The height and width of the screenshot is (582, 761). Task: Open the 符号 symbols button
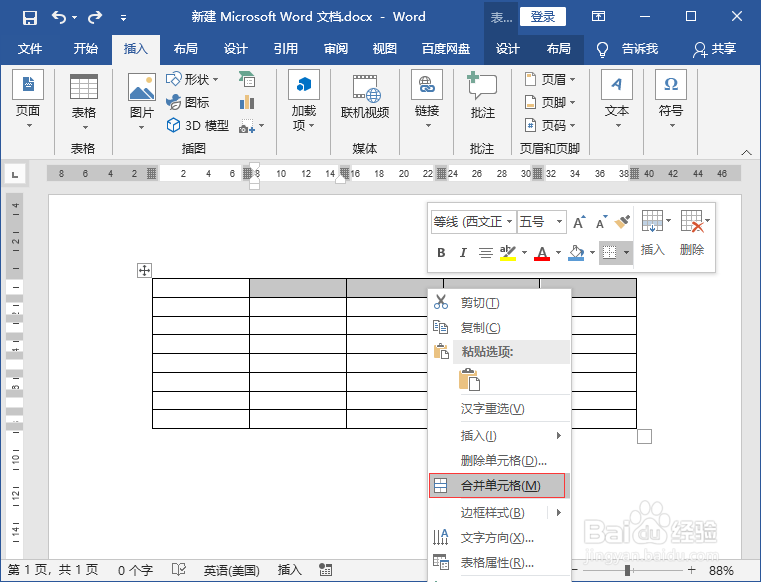tap(671, 100)
